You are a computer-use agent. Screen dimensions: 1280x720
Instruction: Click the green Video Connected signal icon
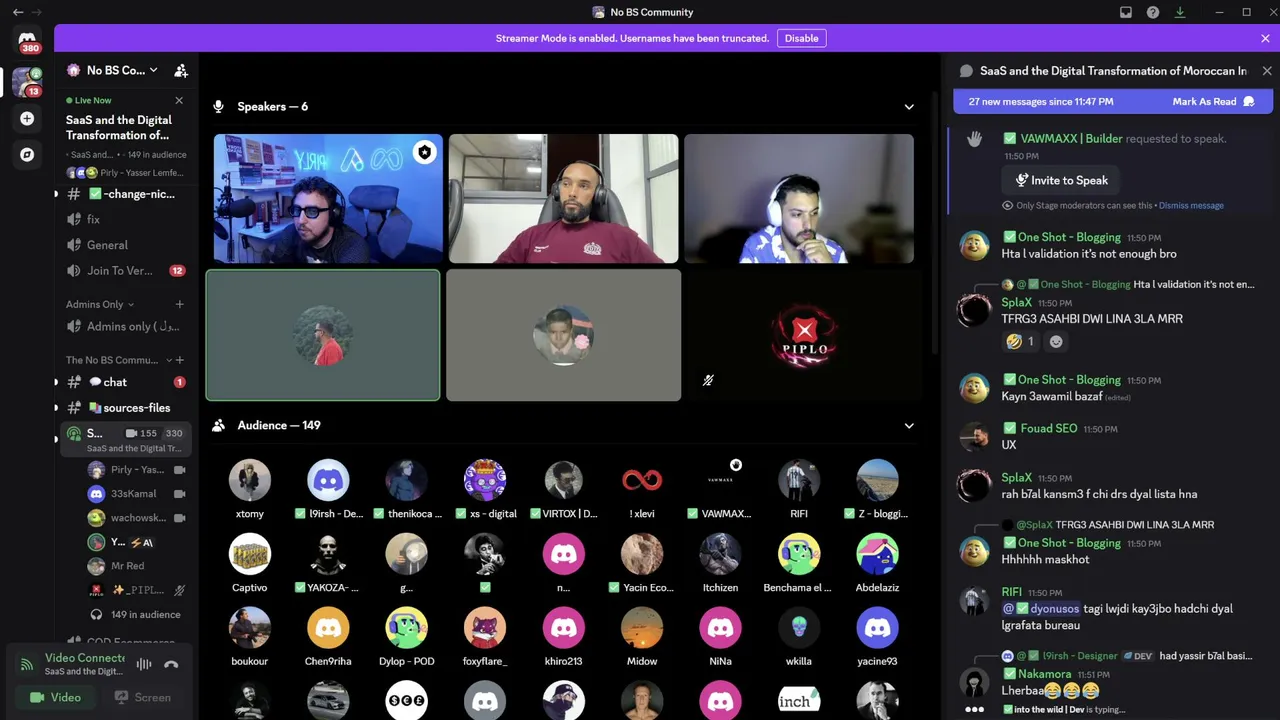27,663
